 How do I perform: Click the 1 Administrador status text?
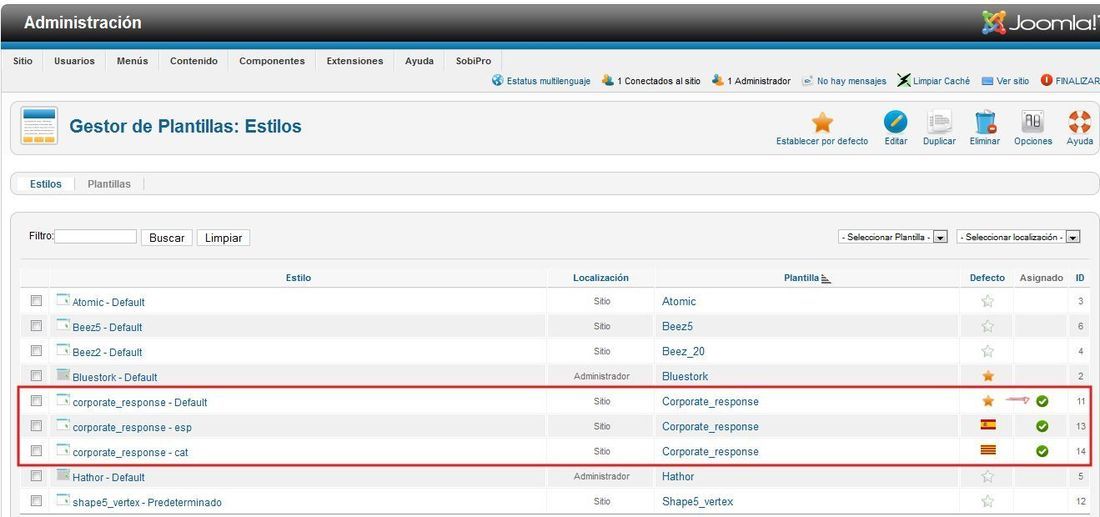coord(758,81)
